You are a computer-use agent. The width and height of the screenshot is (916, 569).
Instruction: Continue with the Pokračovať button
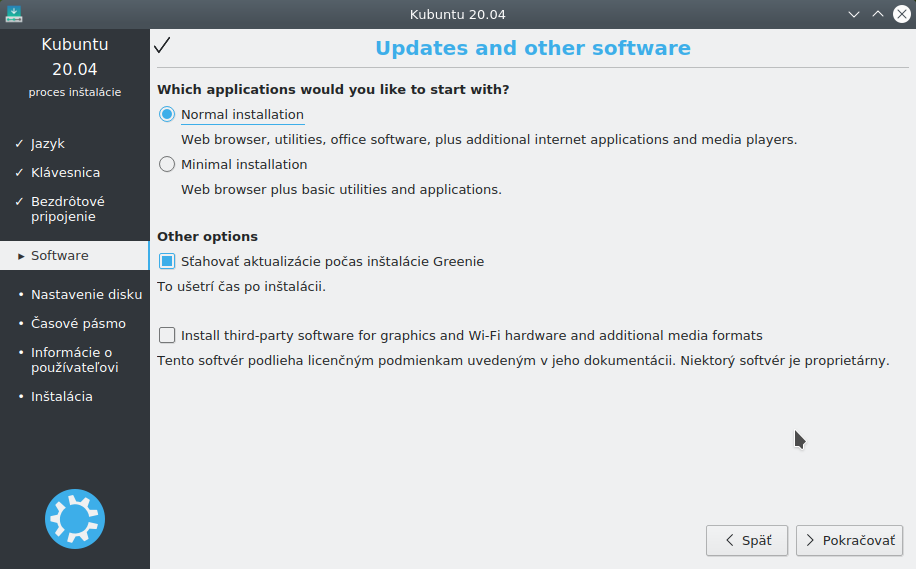[849, 540]
